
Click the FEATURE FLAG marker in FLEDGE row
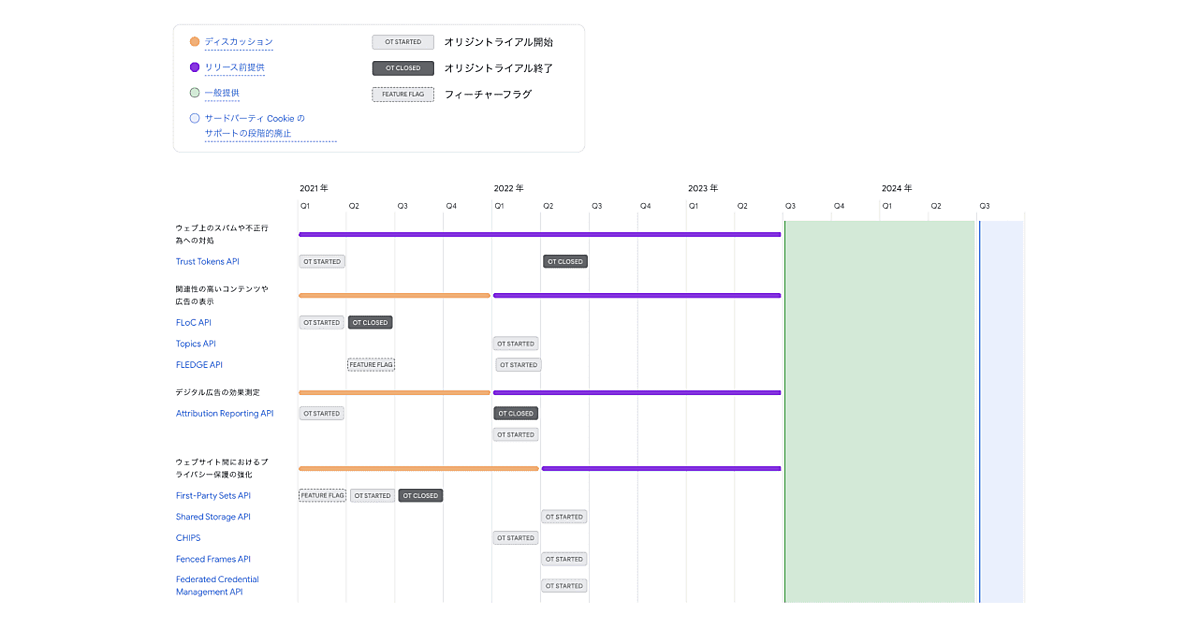371,365
